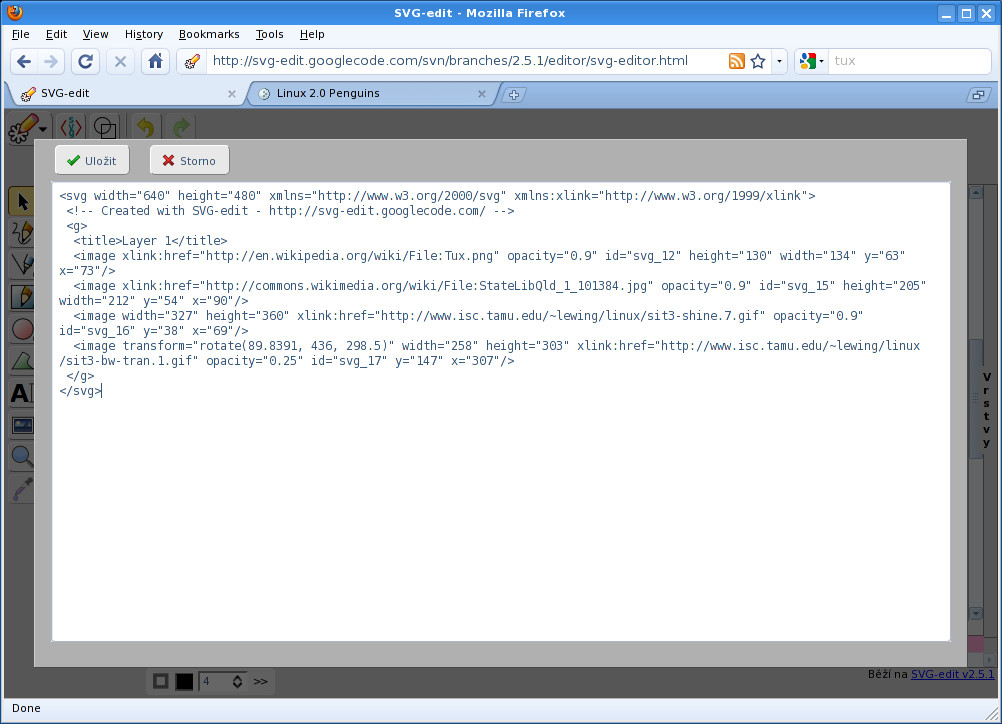Viewport: 1002px width, 724px height.
Task: Close the Linux 2.0 Penguins tab
Action: pos(481,94)
